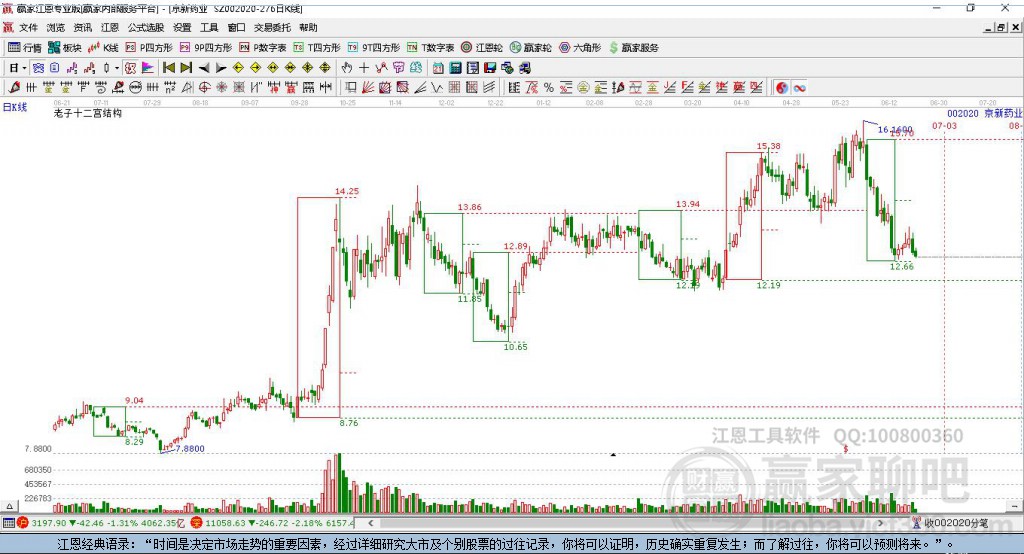Open the 六角形 hexagon tool
Viewport: 1024px width, 554px height.
(580, 48)
